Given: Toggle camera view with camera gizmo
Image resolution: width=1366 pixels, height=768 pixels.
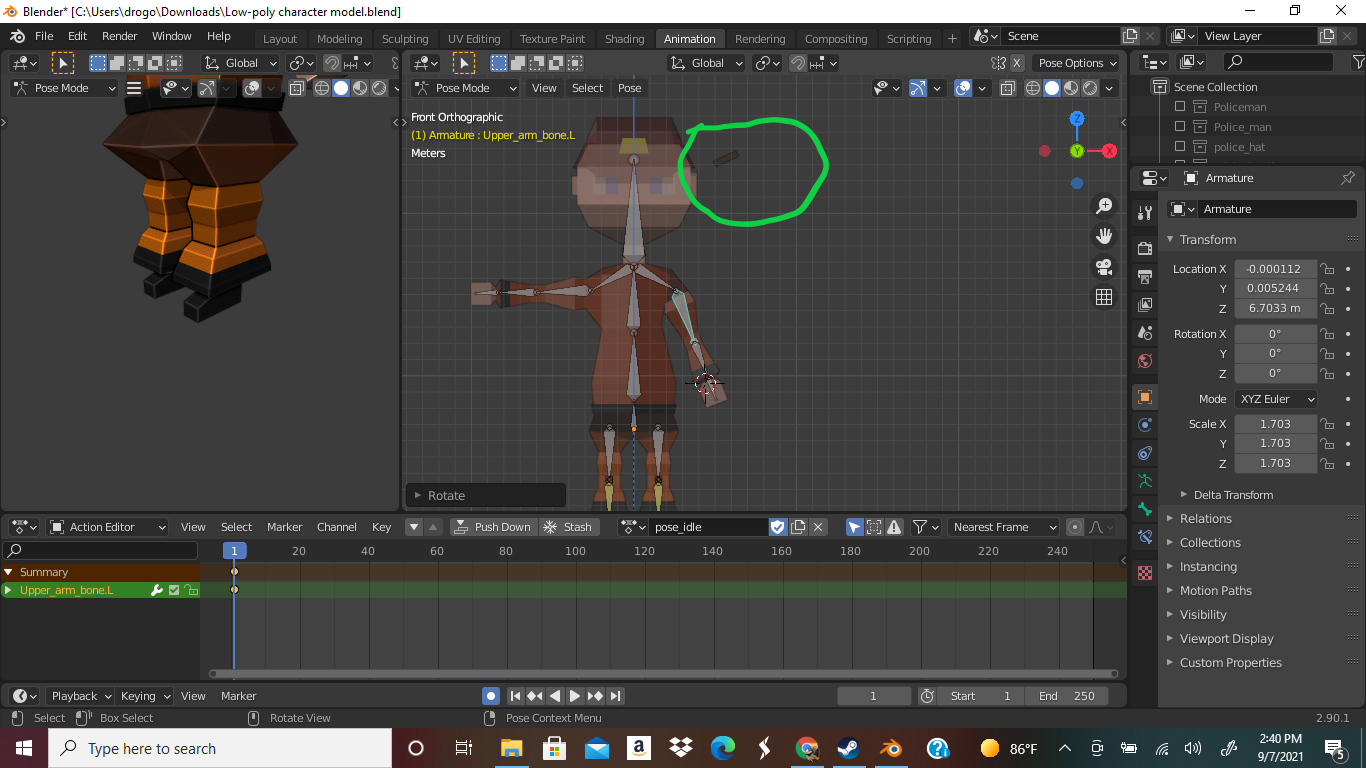Looking at the screenshot, I should click(x=1104, y=267).
